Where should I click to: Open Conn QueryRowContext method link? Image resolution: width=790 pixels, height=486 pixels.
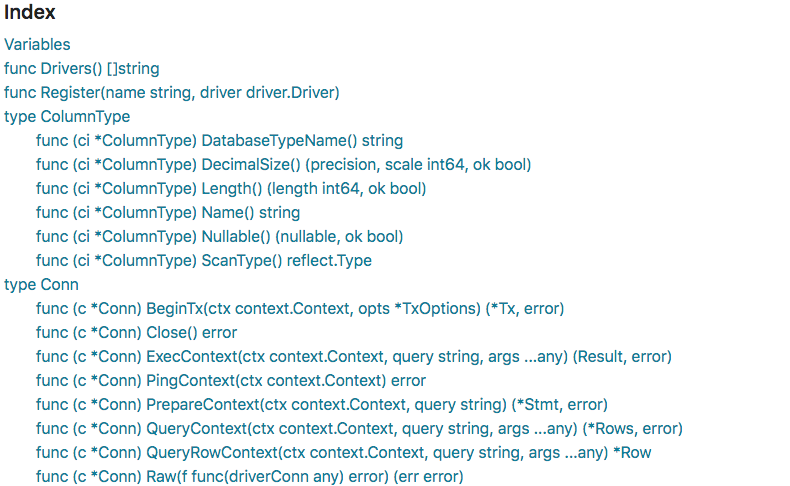(x=344, y=453)
